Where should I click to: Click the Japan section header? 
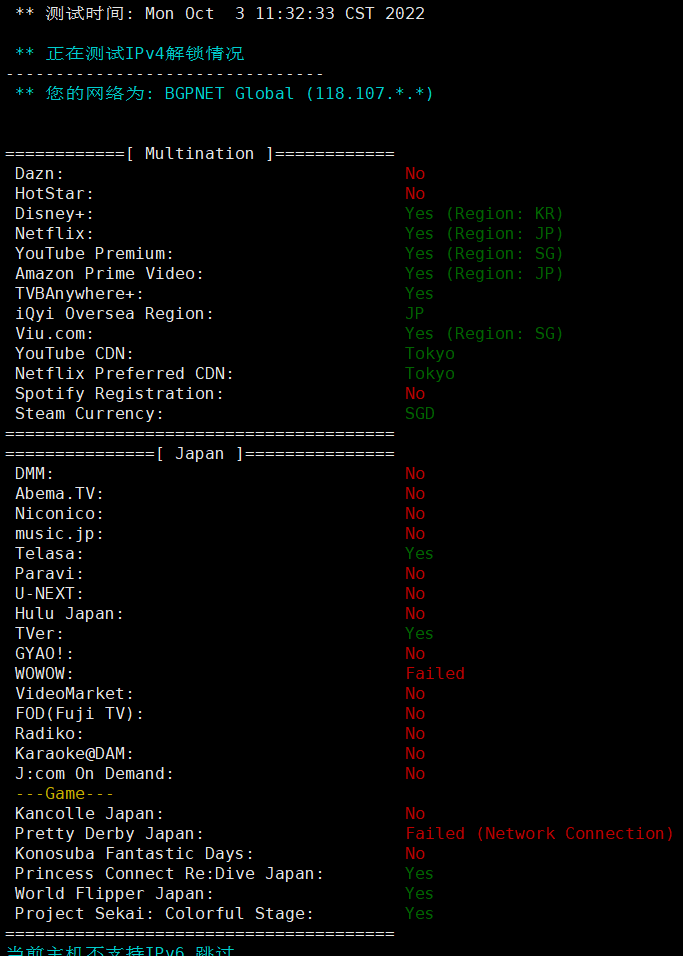pos(200,454)
